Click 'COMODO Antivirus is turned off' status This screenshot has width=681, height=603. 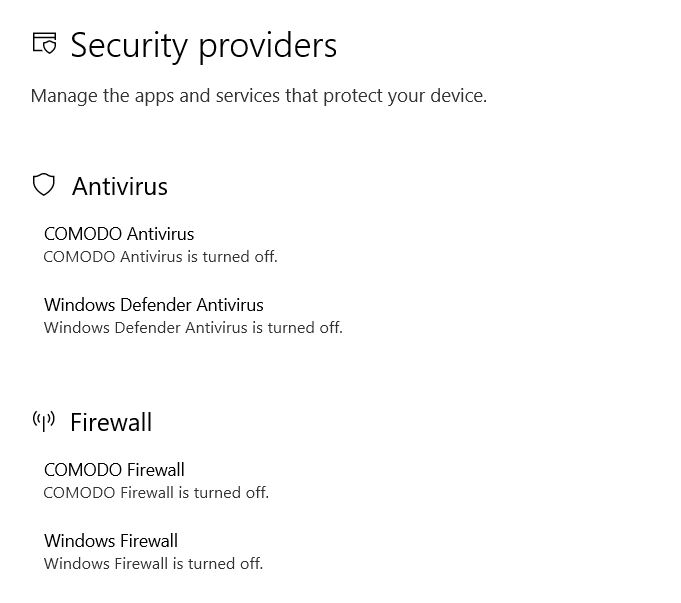pyautogui.click(x=160, y=257)
